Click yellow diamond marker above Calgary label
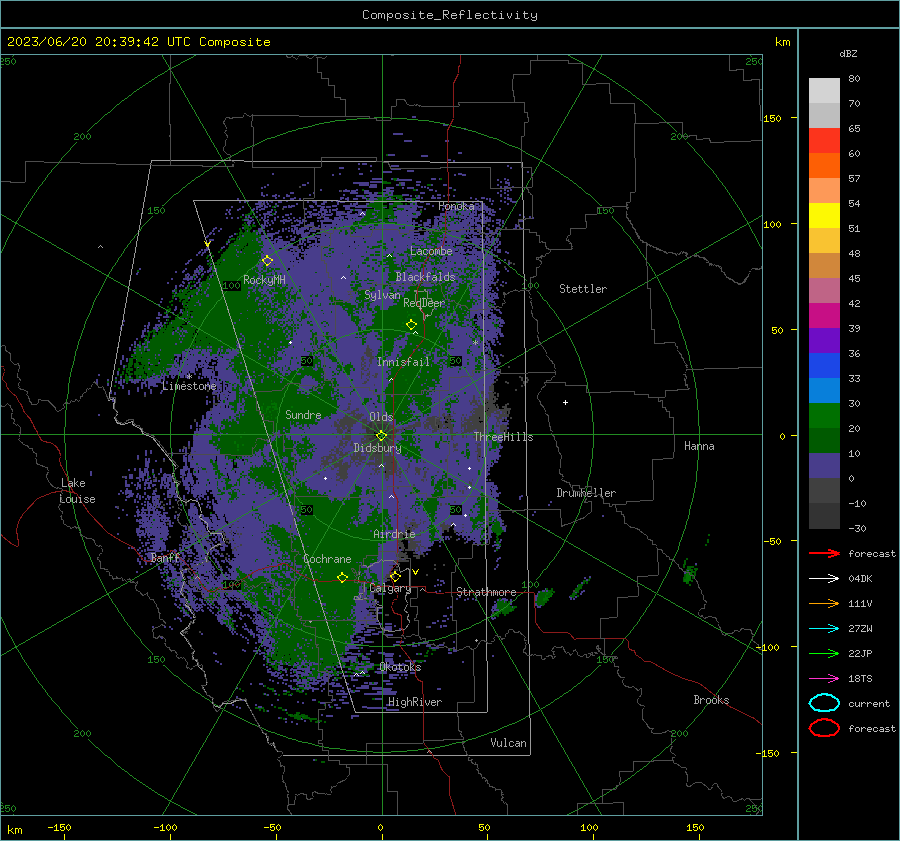 pos(395,576)
